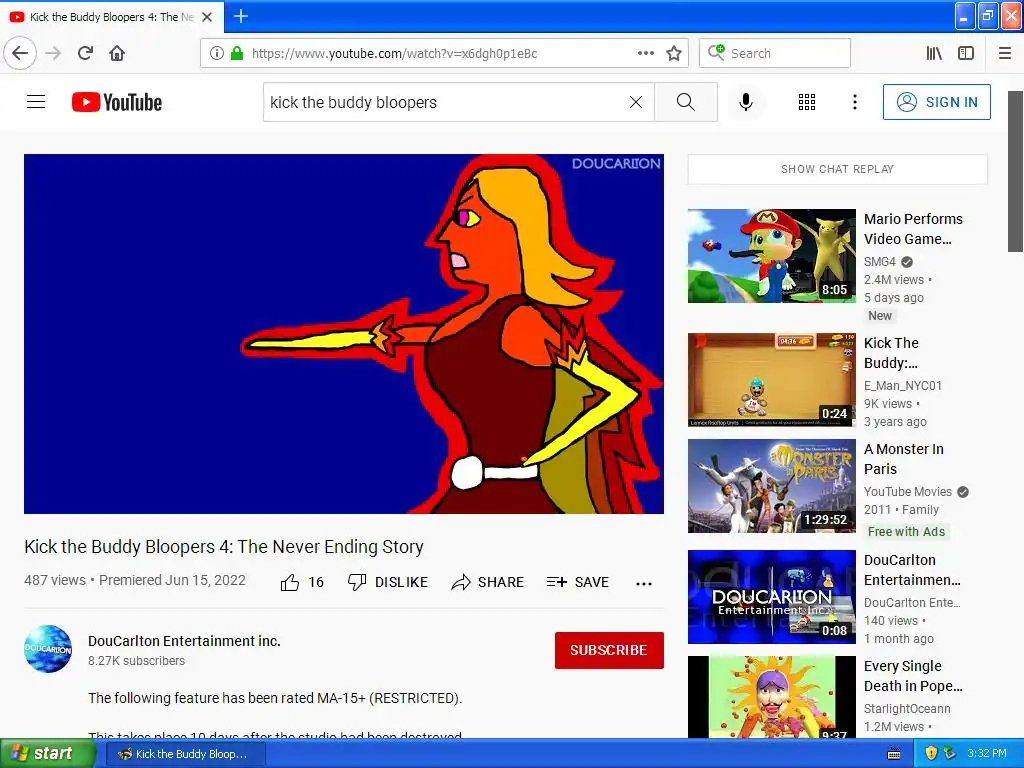
Task: Open page actions three-dot menu in address bar
Action: click(x=645, y=53)
